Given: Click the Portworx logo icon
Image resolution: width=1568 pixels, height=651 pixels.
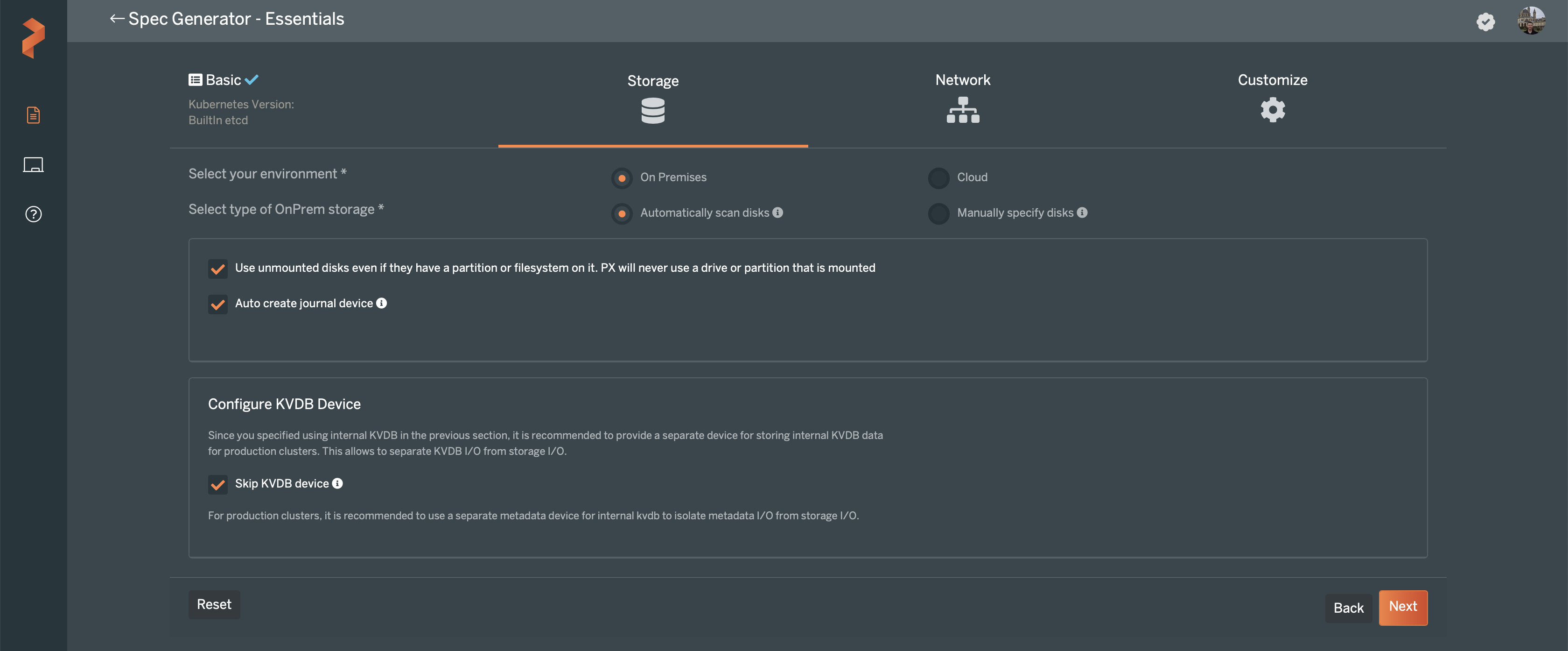Looking at the screenshot, I should 34,38.
